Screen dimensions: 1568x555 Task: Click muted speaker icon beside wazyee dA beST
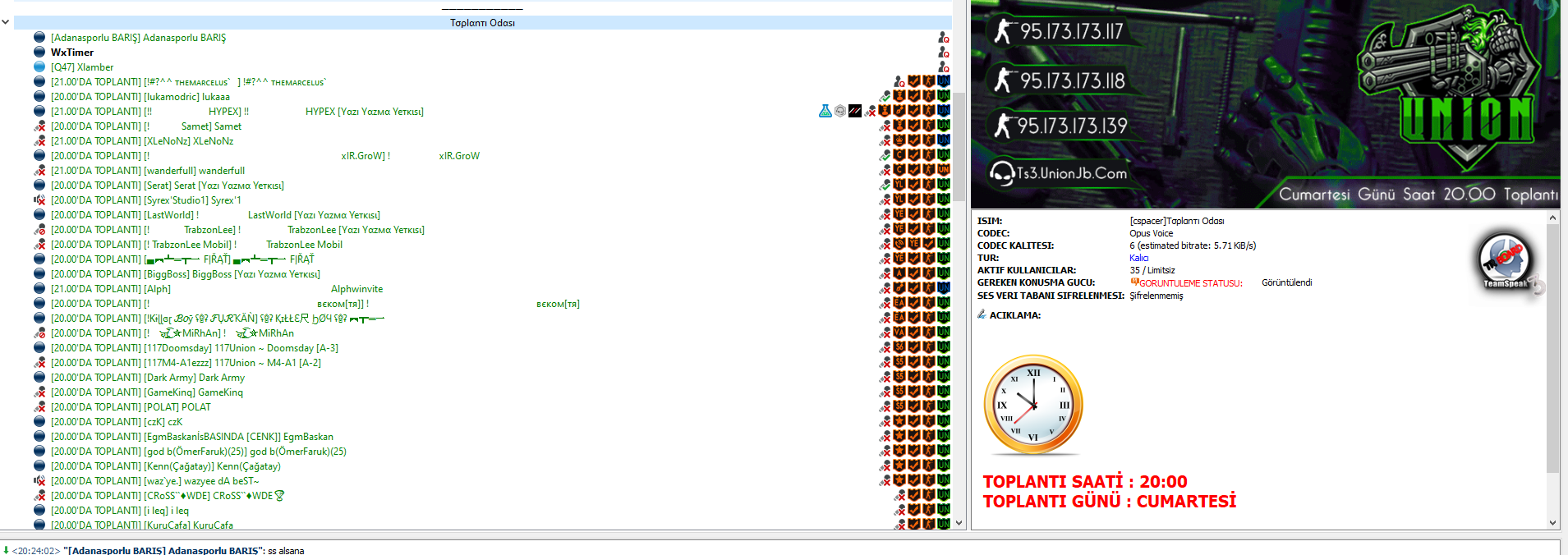(x=39, y=481)
